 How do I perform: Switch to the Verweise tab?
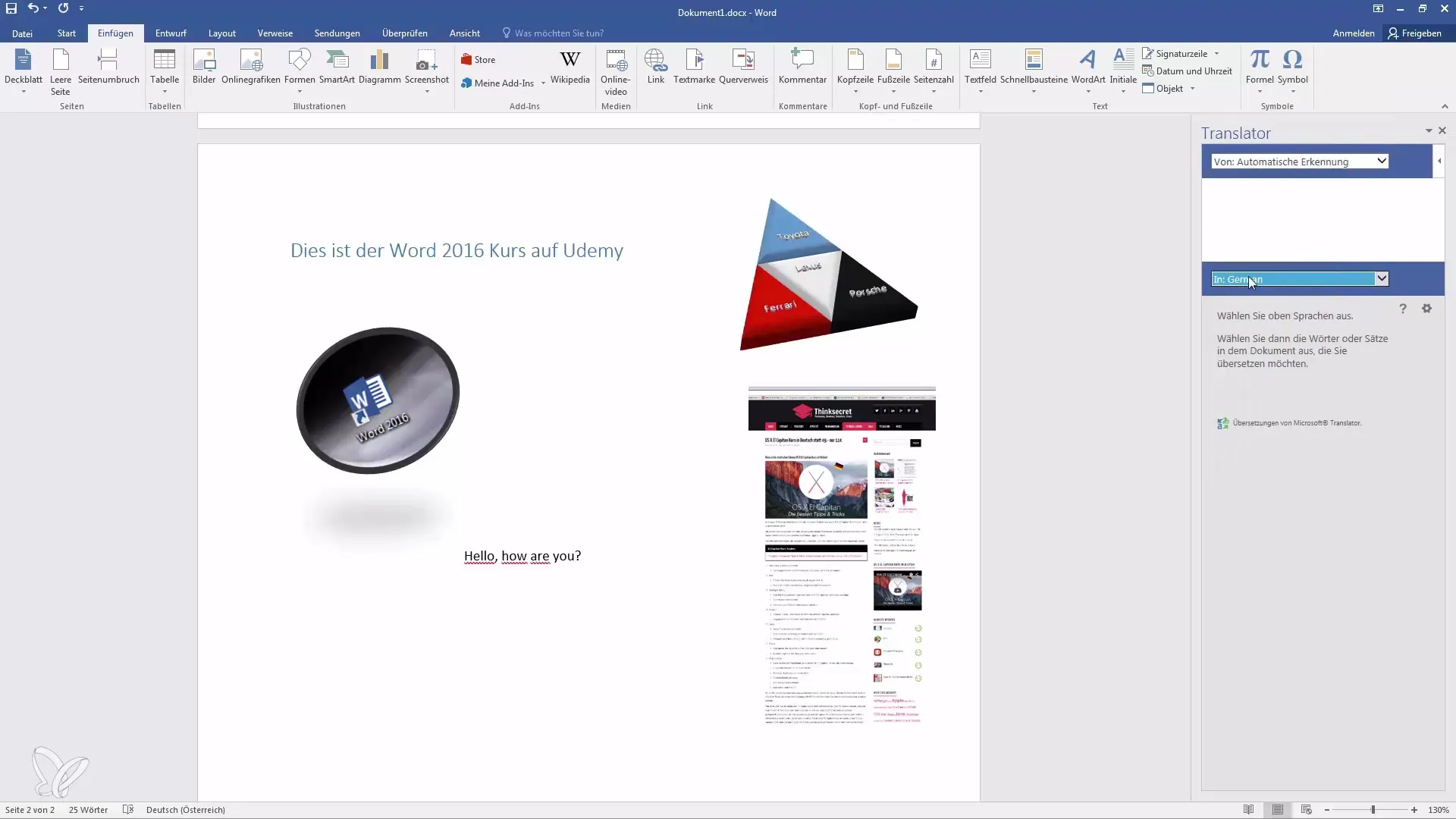point(275,33)
